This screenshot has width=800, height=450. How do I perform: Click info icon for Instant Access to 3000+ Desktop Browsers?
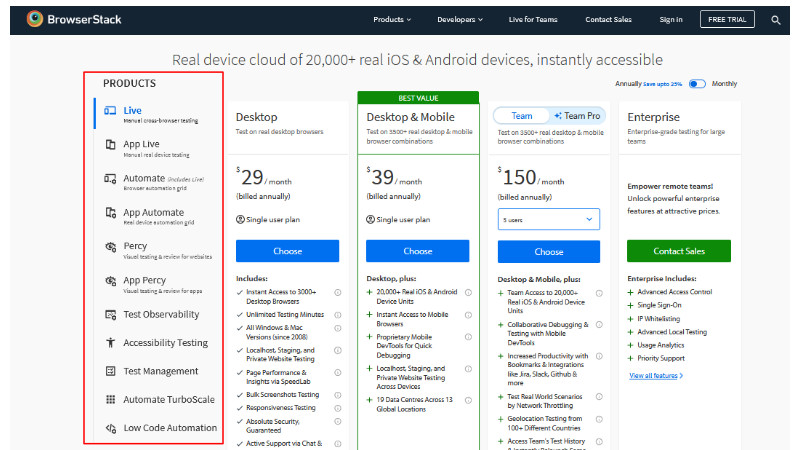tap(338, 292)
